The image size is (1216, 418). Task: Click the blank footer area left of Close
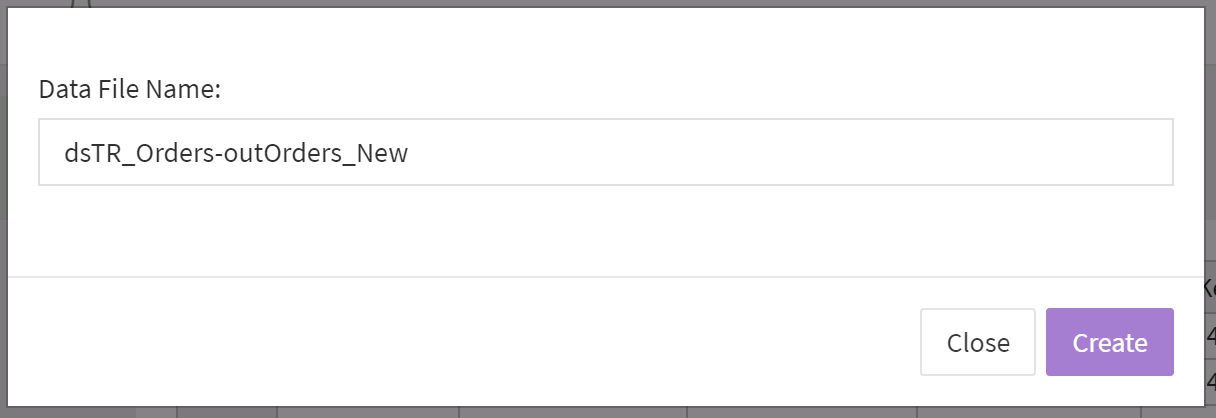pyautogui.click(x=450, y=342)
